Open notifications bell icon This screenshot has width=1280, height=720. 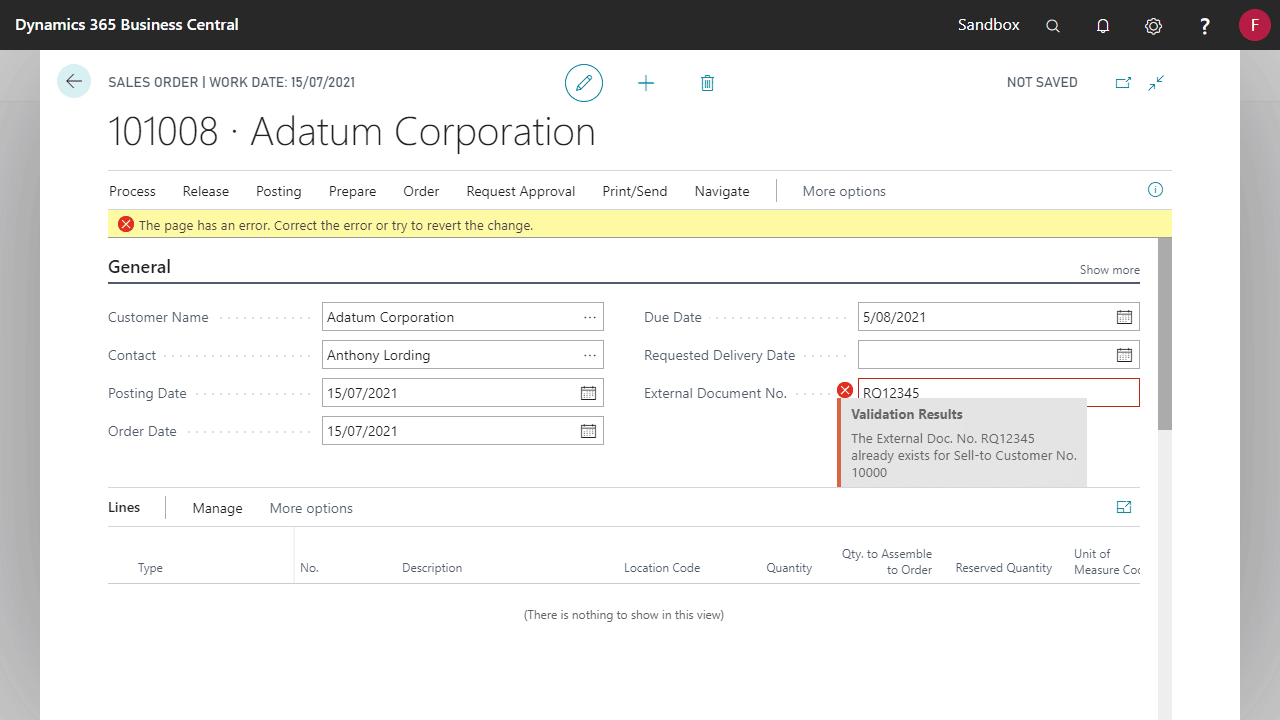[1103, 26]
